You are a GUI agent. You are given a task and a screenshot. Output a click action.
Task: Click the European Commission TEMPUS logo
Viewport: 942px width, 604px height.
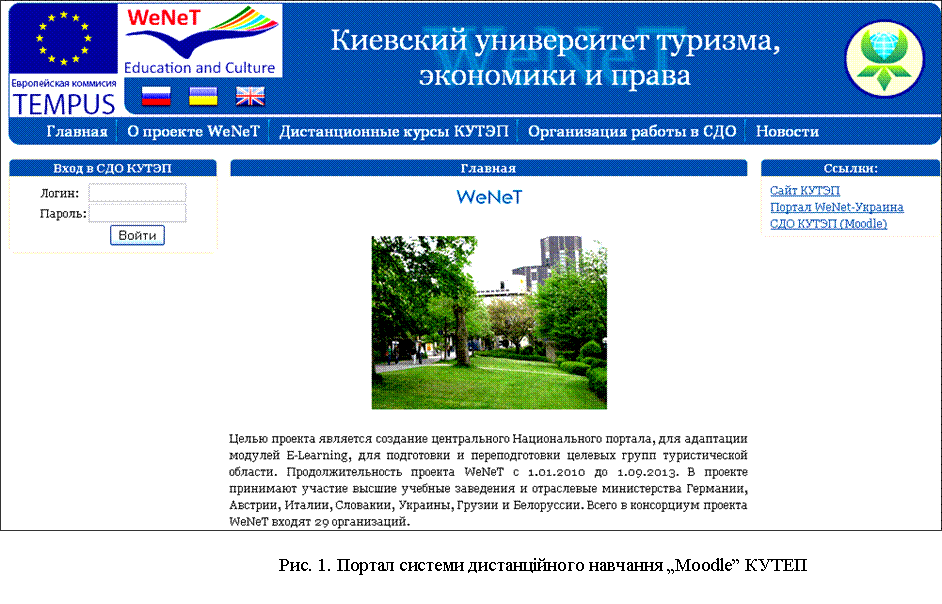click(x=63, y=60)
